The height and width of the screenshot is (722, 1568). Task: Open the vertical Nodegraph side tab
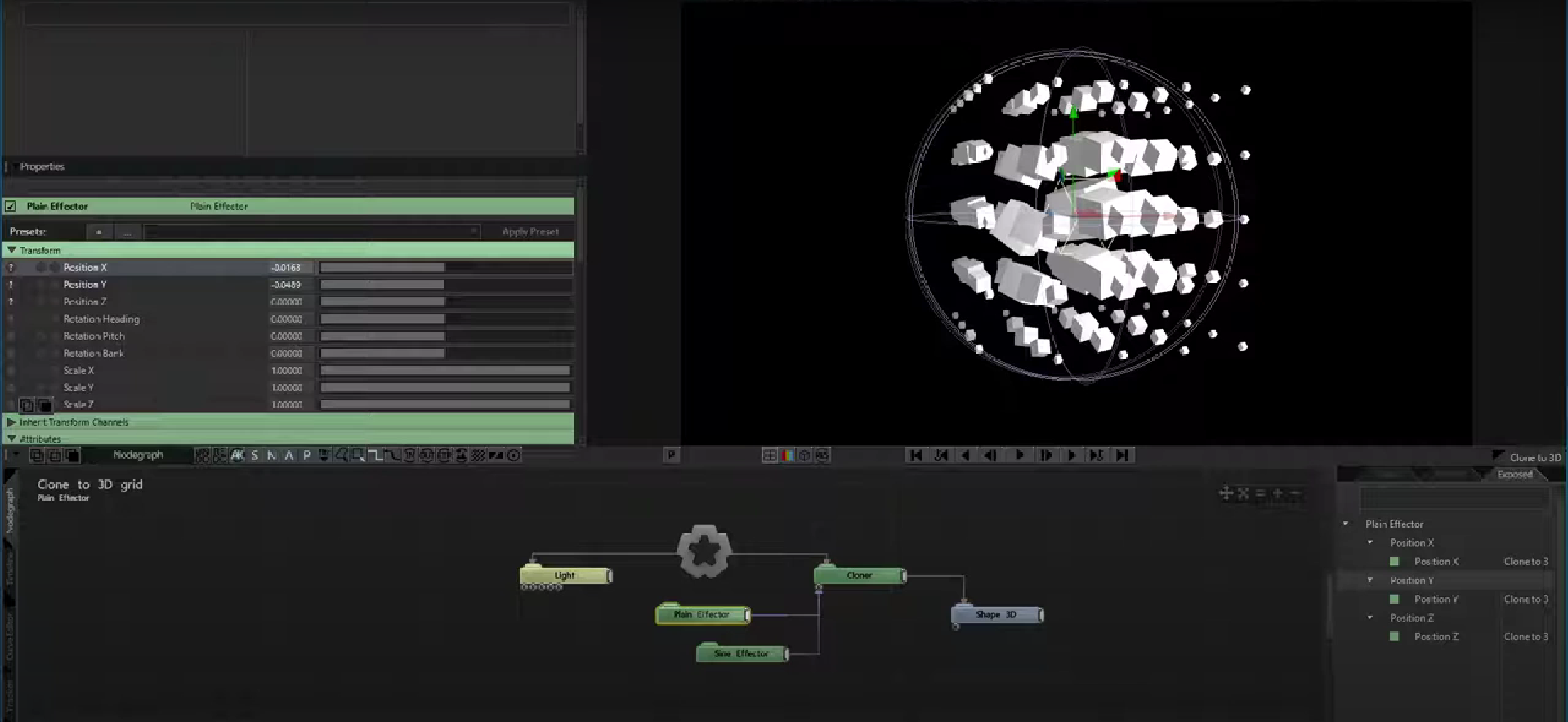pyautogui.click(x=10, y=511)
